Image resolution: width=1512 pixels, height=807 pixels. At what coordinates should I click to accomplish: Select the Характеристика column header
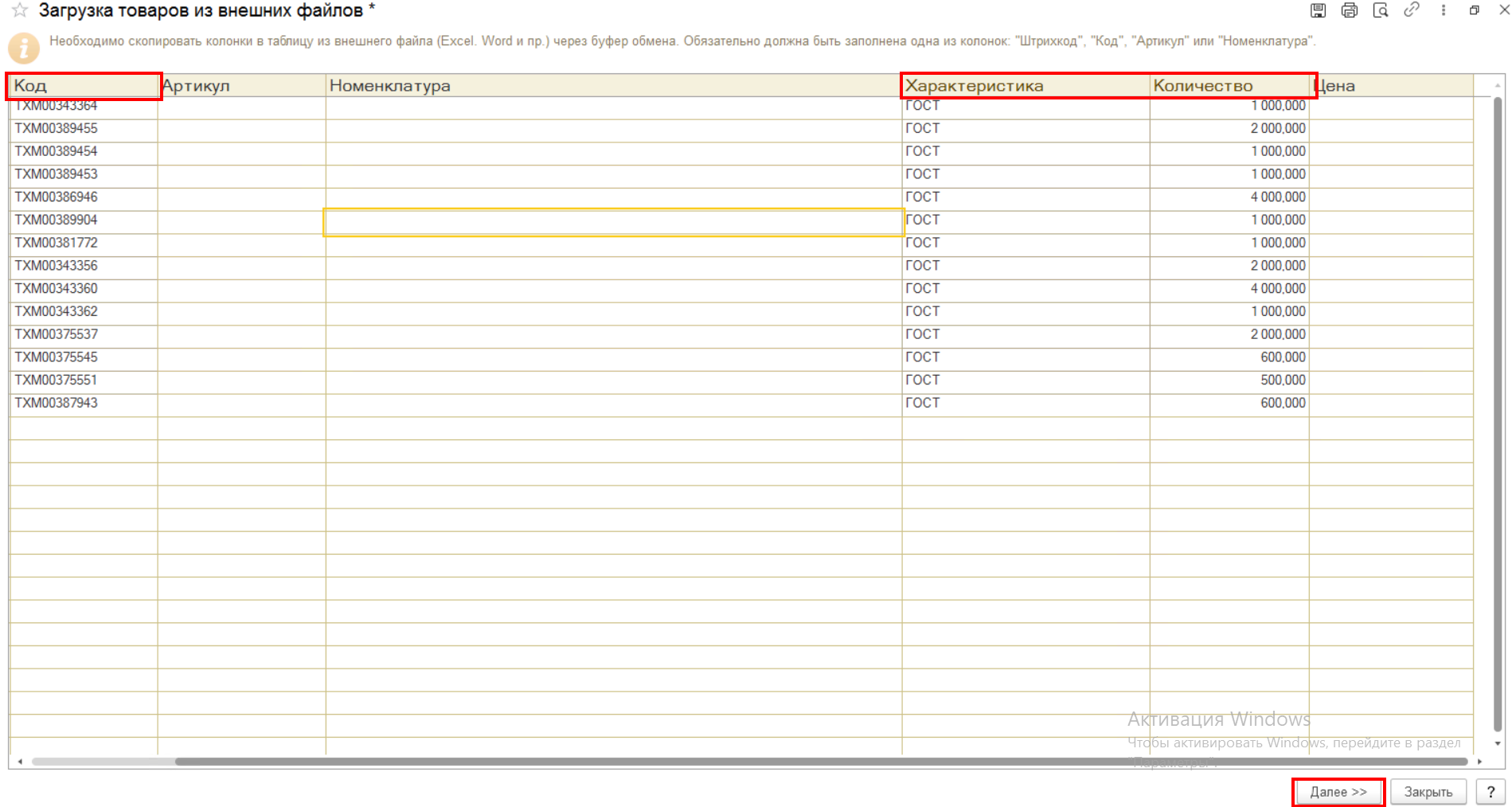point(1026,85)
